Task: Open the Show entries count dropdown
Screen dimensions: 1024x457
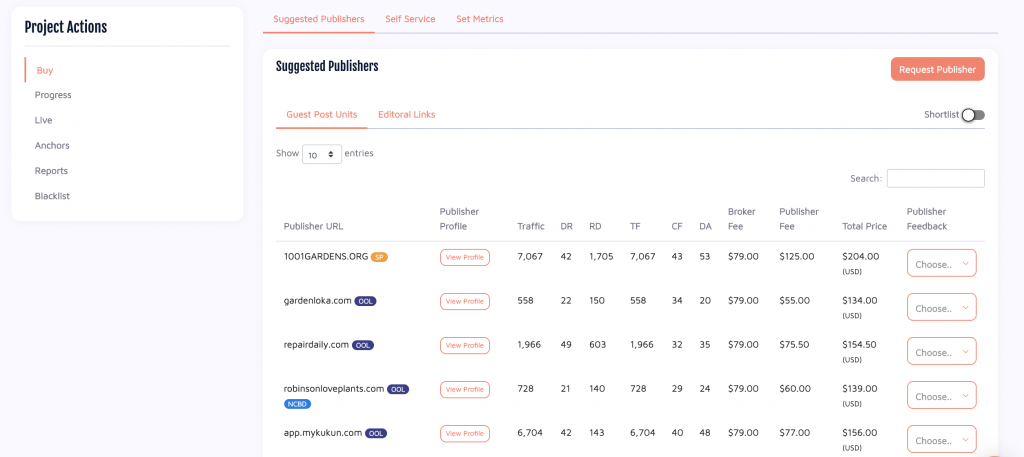Action: (x=321, y=155)
